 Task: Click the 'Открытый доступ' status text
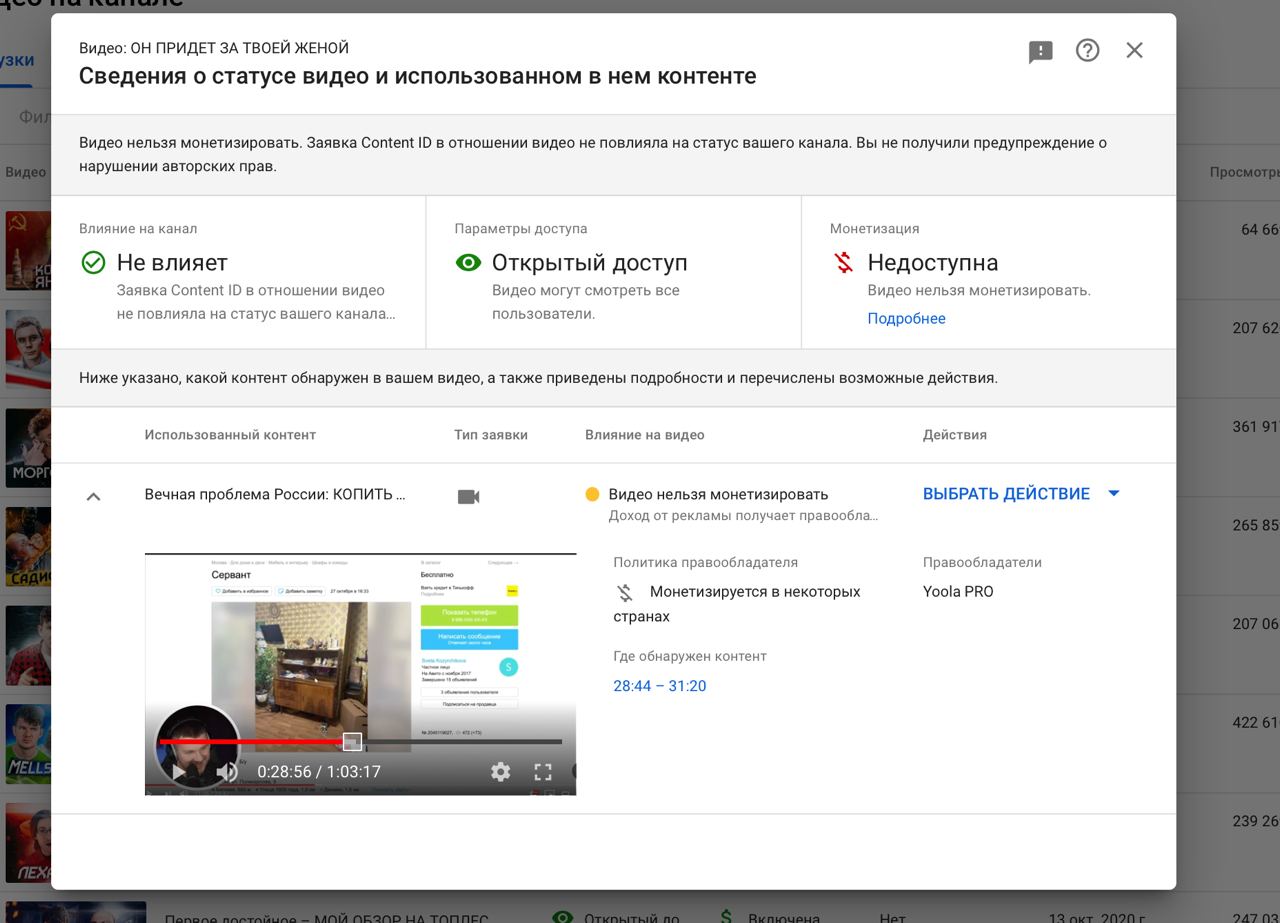tap(590, 263)
